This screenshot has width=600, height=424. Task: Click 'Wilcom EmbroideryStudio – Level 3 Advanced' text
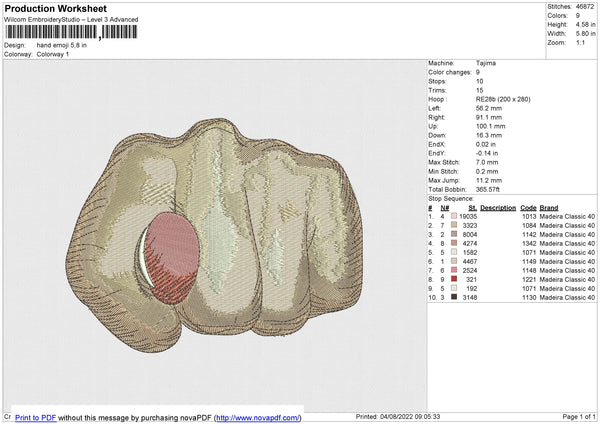[x=71, y=20]
